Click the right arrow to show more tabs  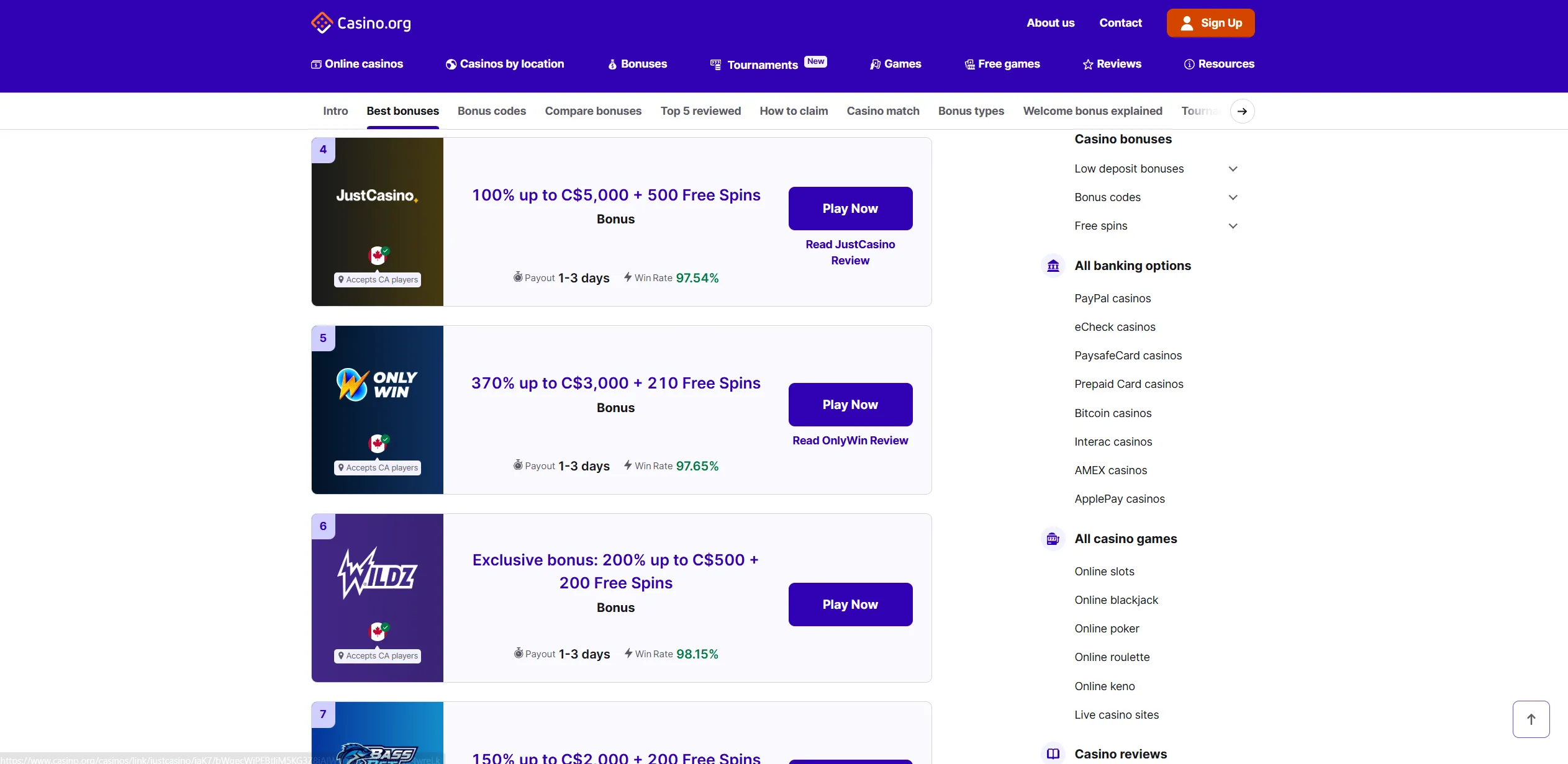(x=1242, y=111)
